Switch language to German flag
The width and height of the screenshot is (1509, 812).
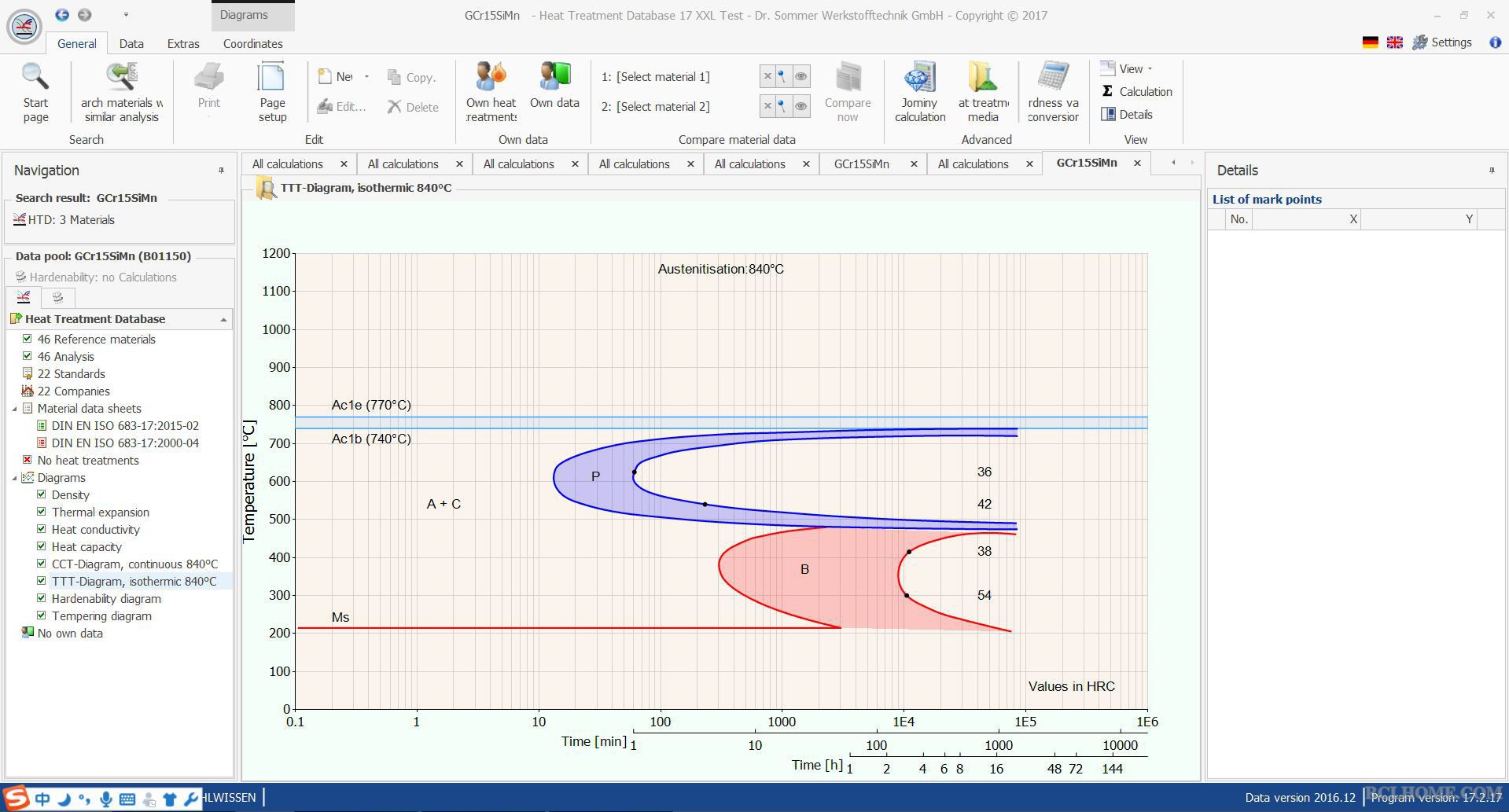[x=1370, y=42]
